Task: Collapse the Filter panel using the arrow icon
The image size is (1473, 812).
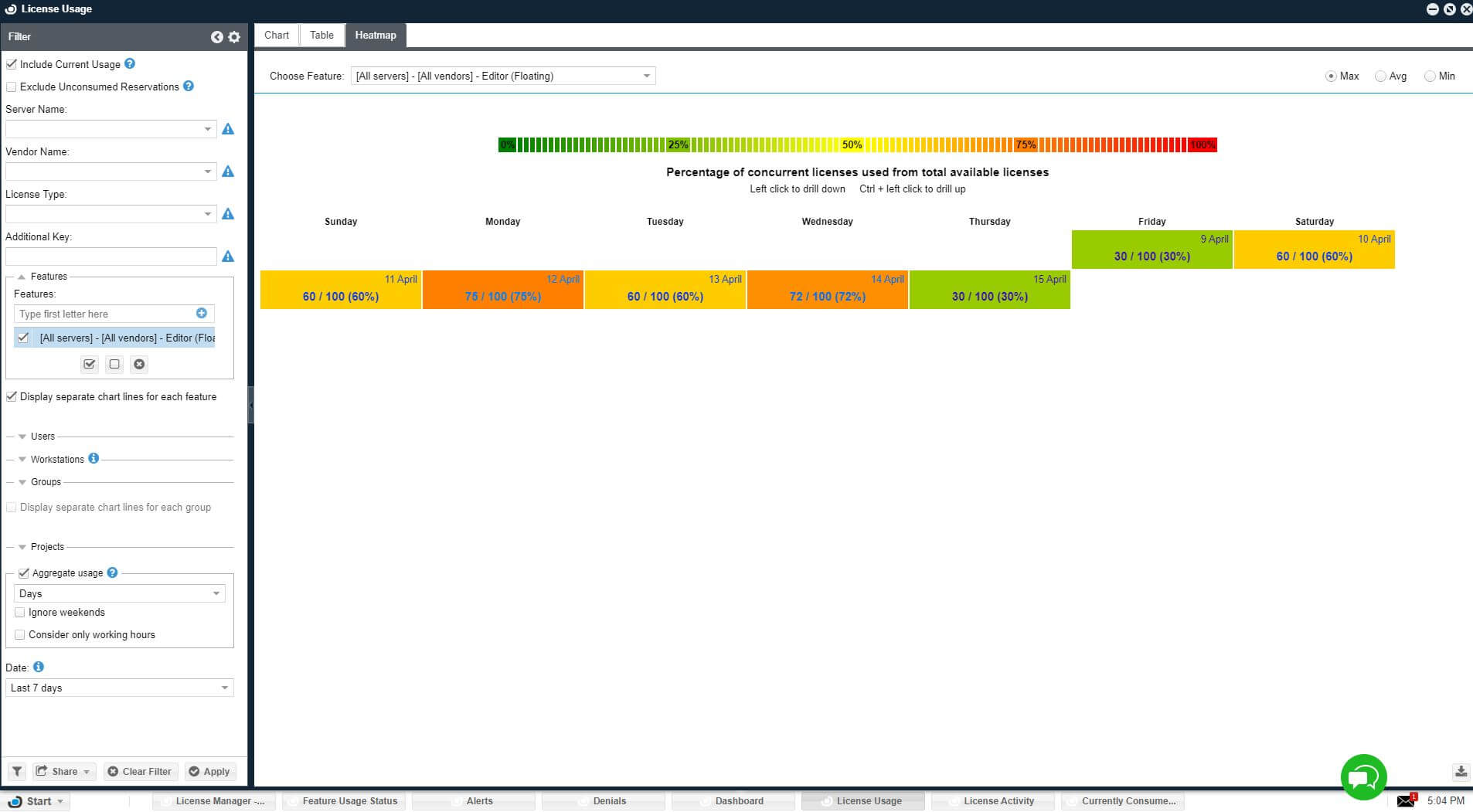Action: coord(216,37)
